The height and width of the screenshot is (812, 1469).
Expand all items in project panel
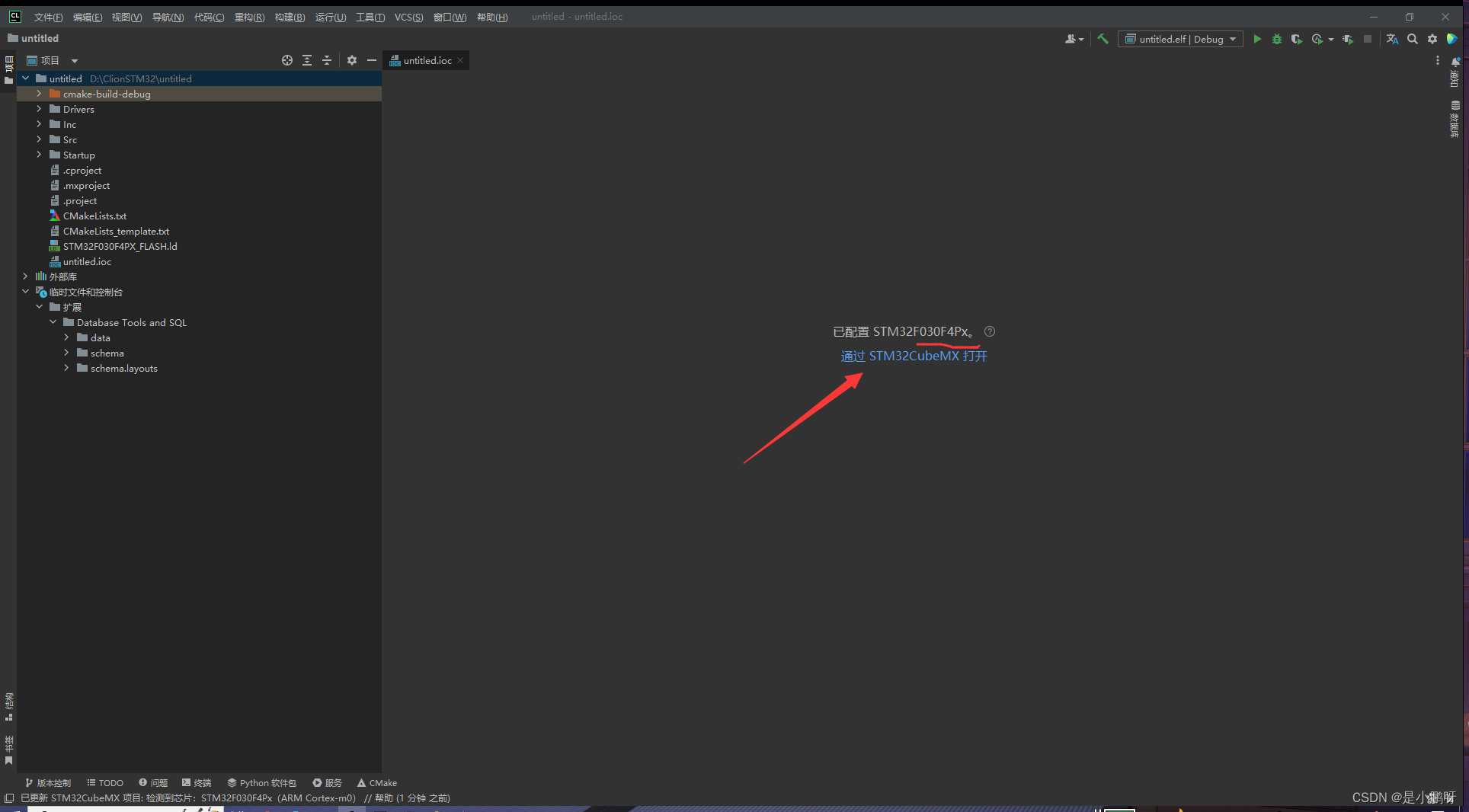point(307,60)
